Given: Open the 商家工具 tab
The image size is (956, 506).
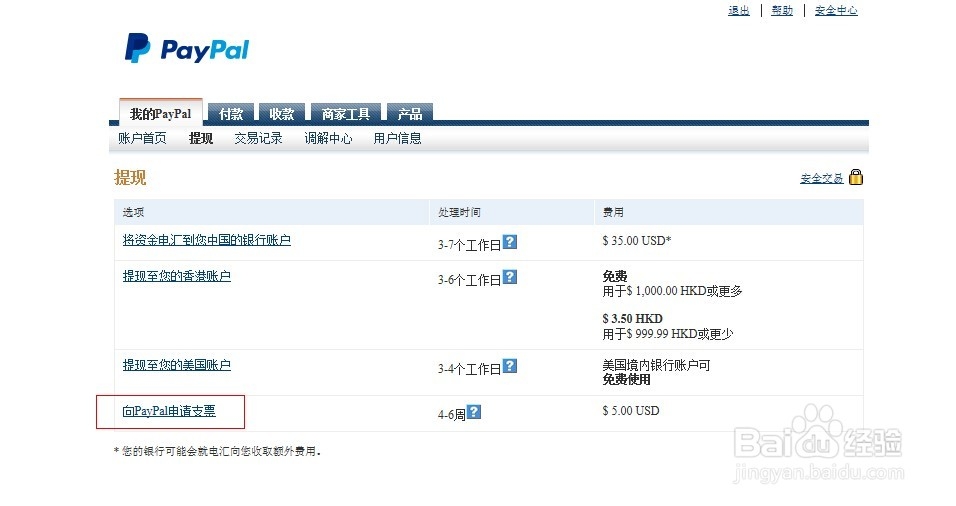Looking at the screenshot, I should [x=346, y=114].
